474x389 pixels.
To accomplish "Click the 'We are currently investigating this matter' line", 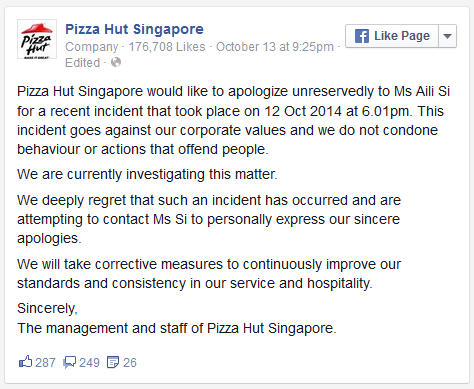I will 147,174.
